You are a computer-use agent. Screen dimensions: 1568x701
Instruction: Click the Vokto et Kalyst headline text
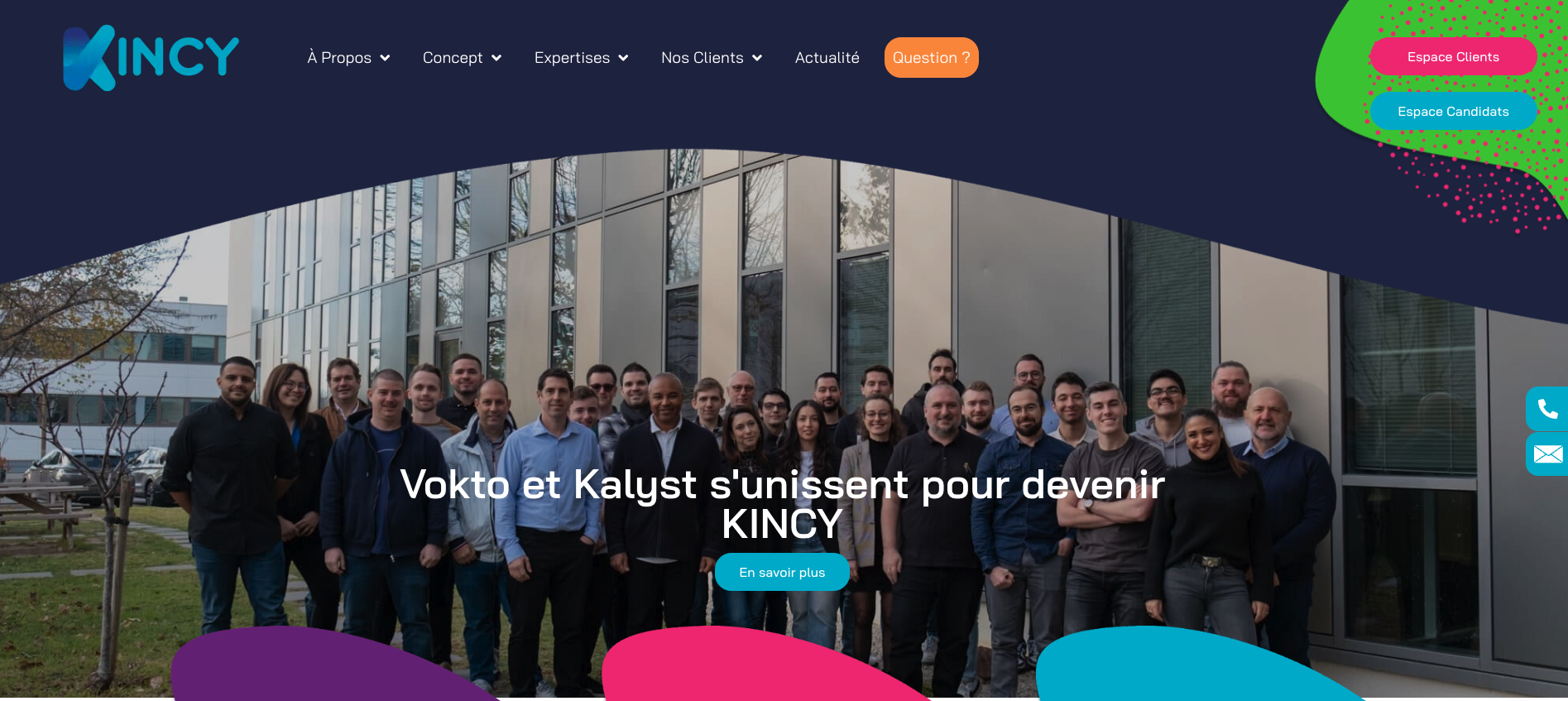pyautogui.click(x=782, y=504)
